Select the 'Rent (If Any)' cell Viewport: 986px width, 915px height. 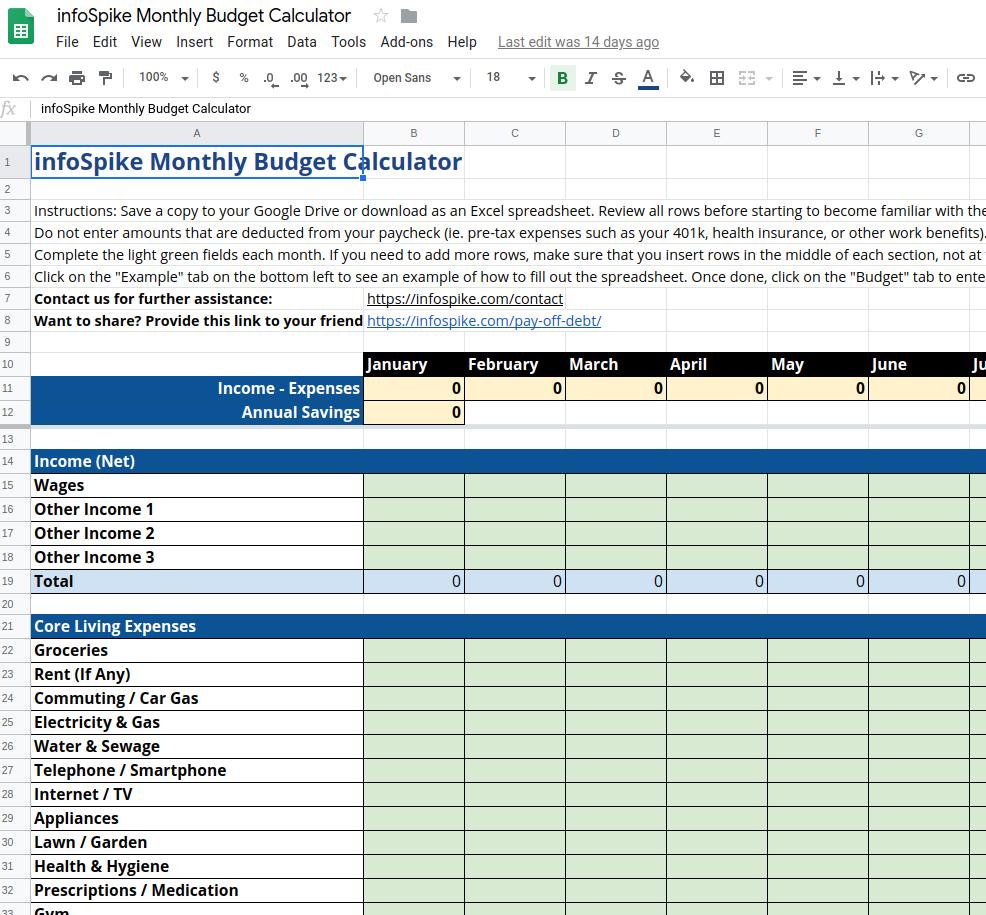click(197, 674)
